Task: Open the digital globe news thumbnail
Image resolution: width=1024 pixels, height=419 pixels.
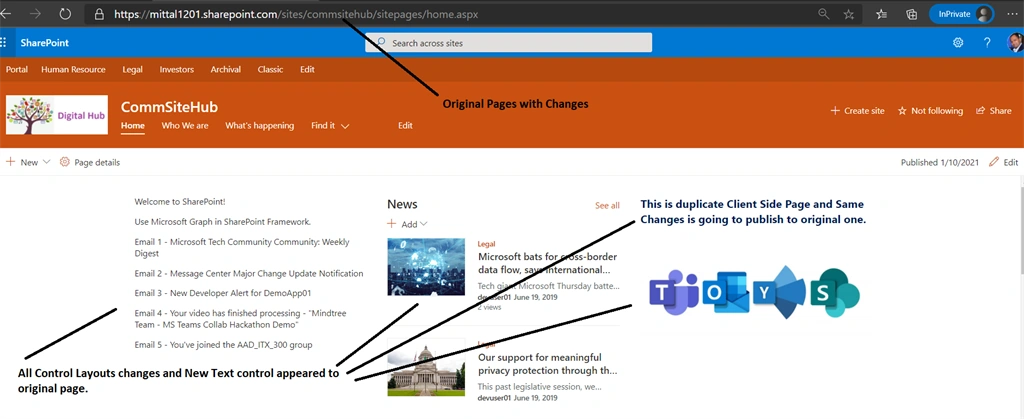Action: coord(426,266)
